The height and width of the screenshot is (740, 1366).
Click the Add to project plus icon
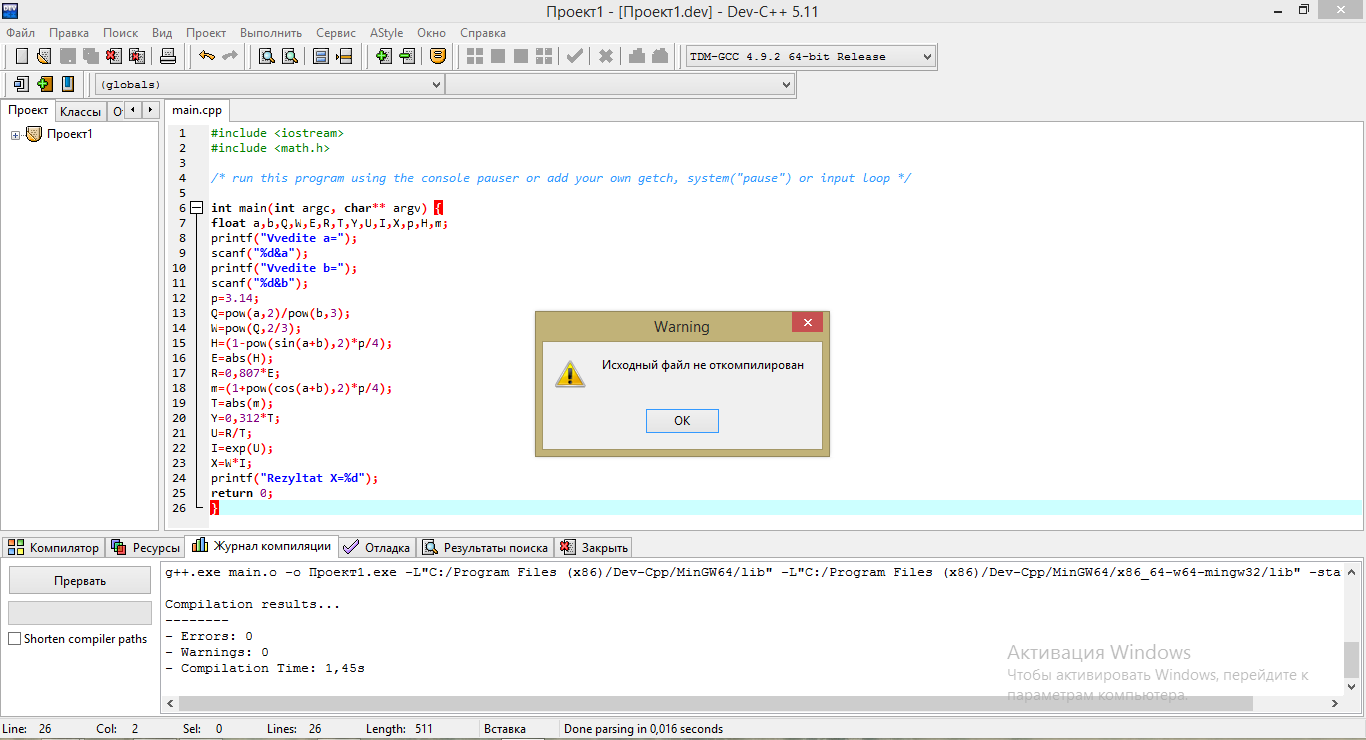pyautogui.click(x=383, y=56)
